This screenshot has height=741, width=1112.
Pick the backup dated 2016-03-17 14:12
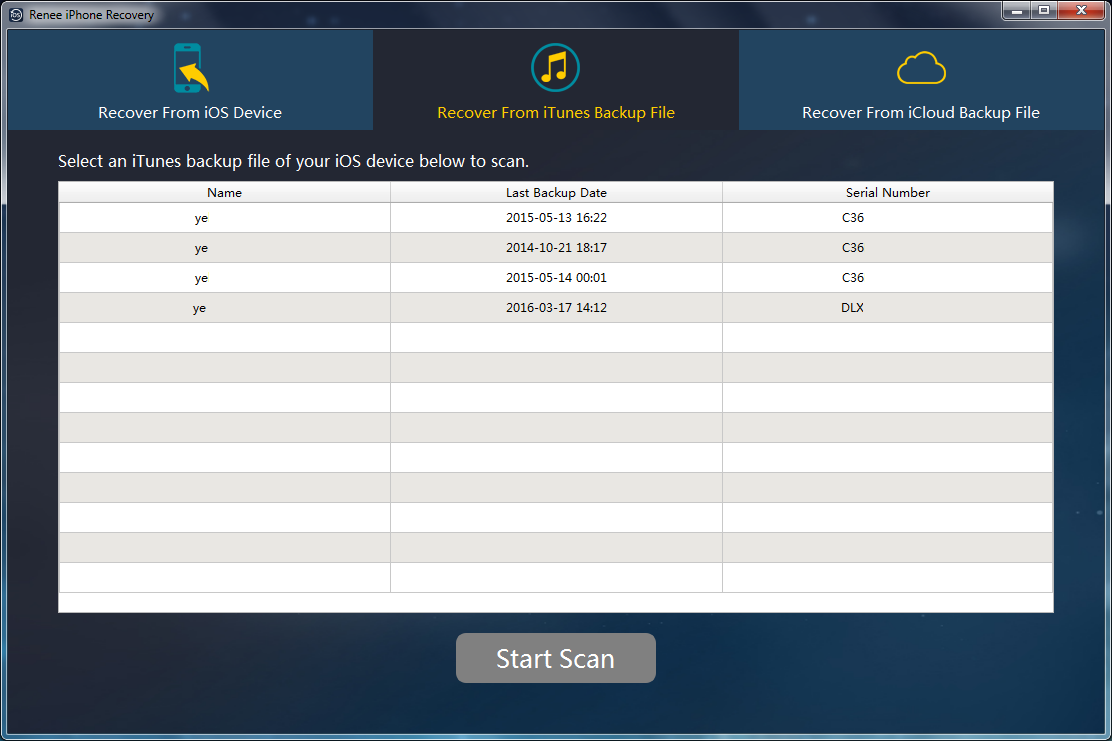[x=556, y=308]
